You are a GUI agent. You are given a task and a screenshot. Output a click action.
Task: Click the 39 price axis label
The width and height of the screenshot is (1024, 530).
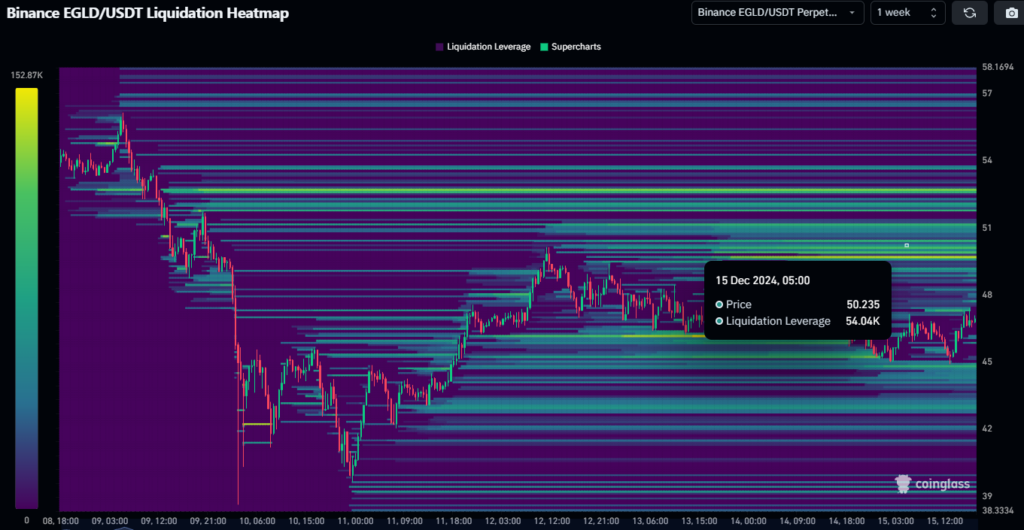(x=987, y=495)
